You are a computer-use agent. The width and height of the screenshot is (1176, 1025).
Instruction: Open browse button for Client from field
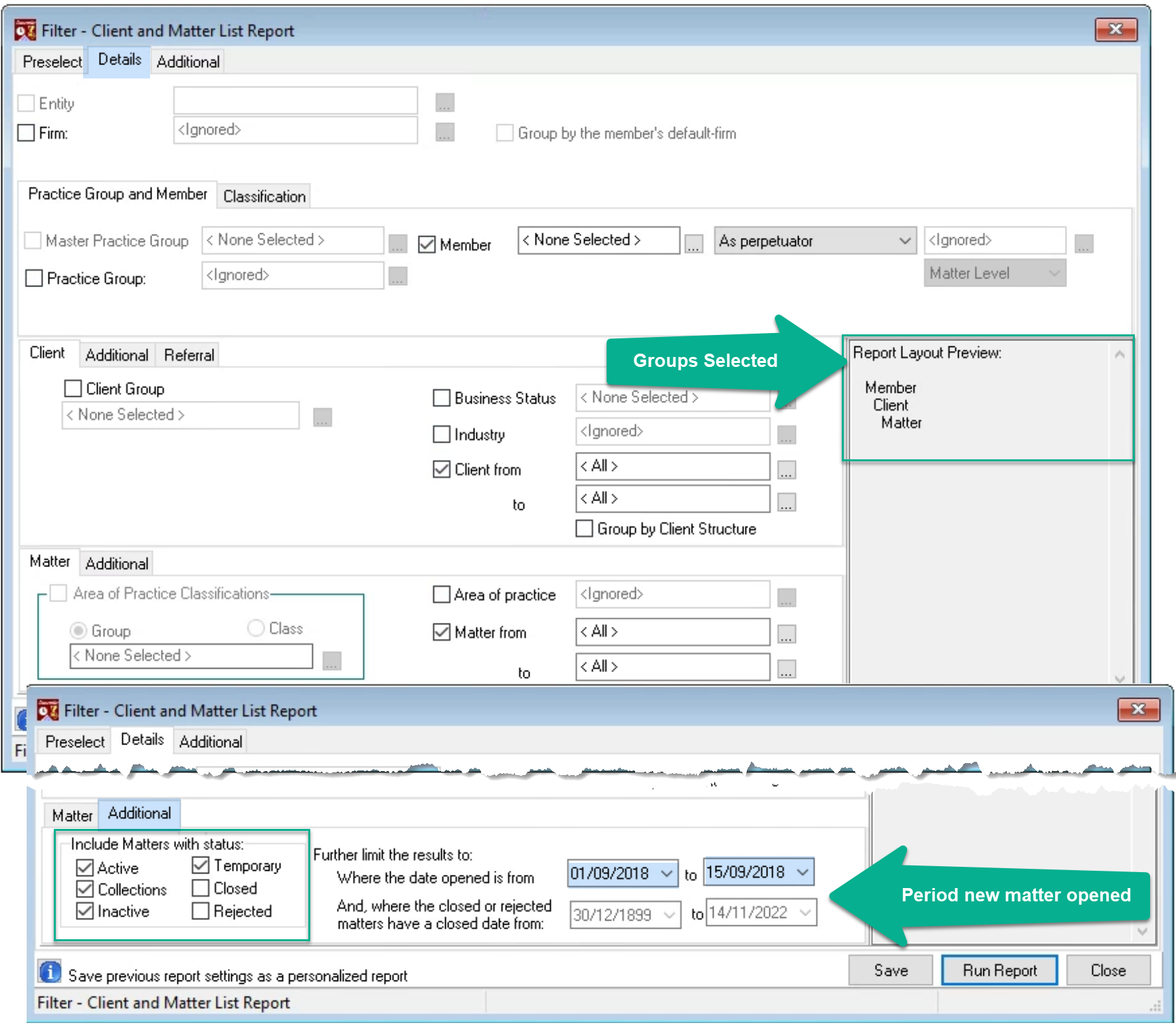click(787, 470)
